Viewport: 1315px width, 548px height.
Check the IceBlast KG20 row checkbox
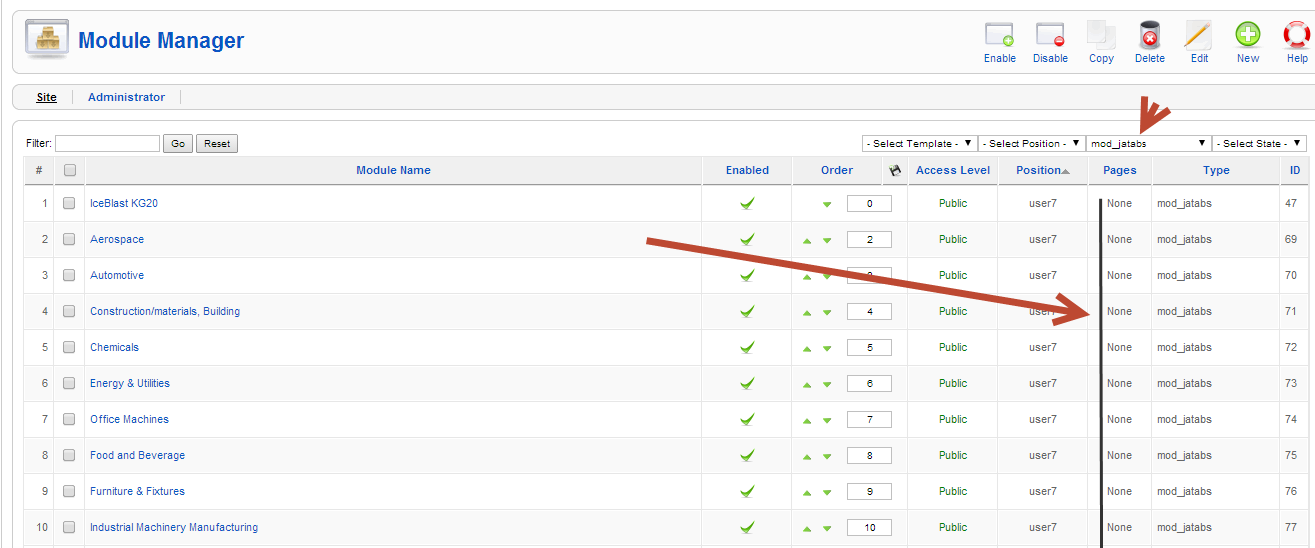pyautogui.click(x=69, y=203)
